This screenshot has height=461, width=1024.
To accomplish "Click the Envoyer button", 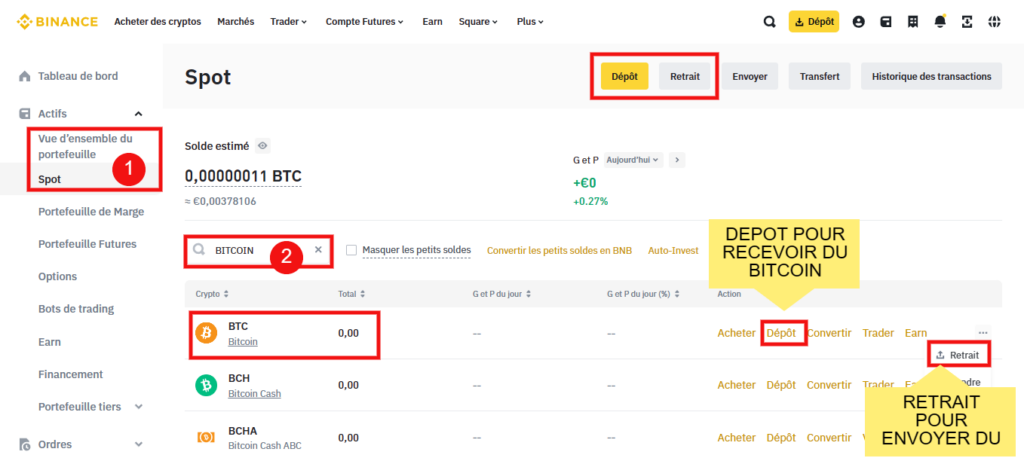I will pos(750,76).
